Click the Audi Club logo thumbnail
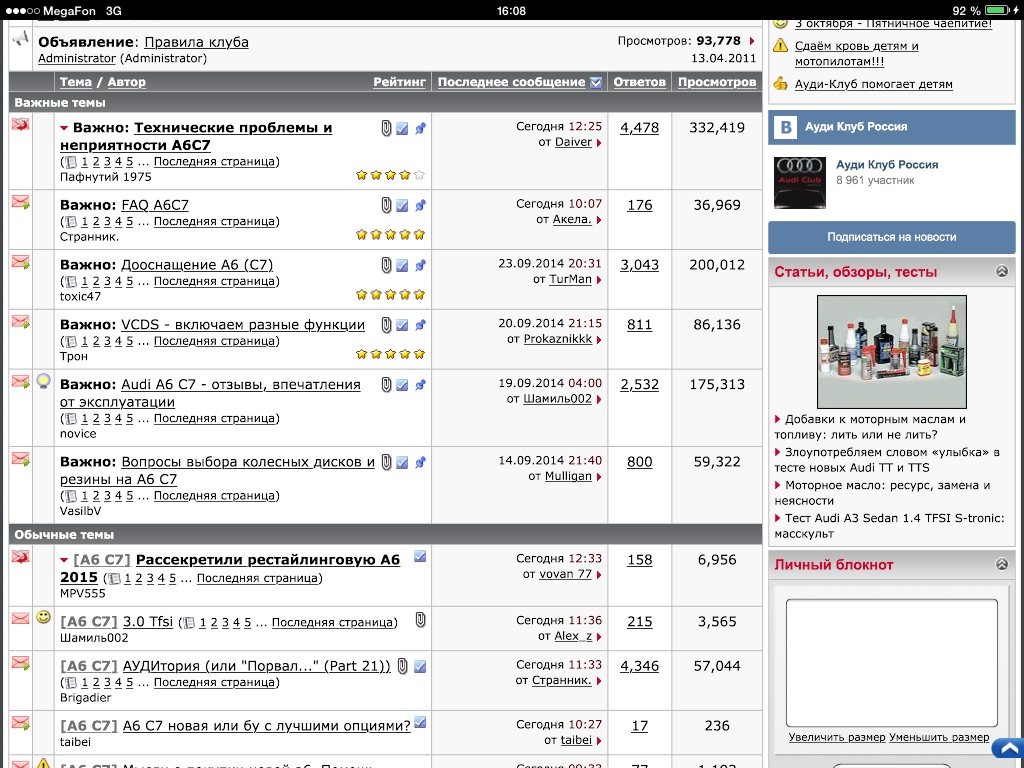 click(799, 183)
